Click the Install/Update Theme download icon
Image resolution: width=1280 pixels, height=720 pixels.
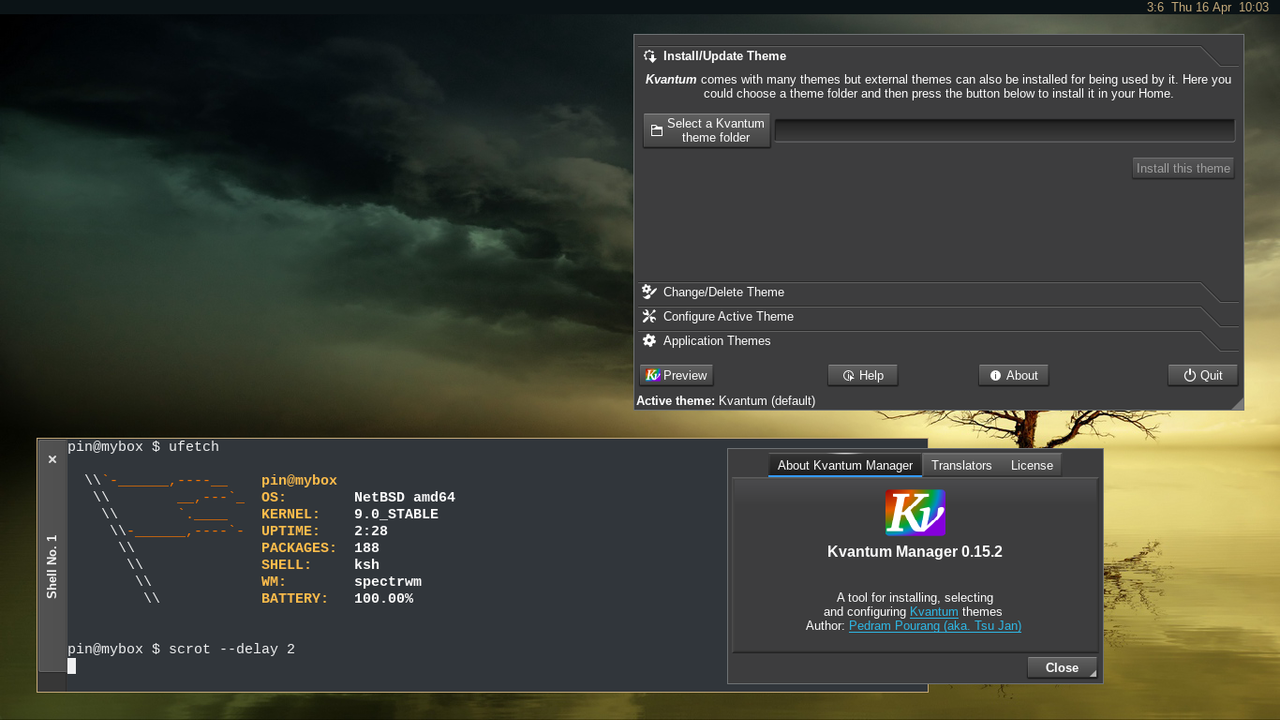650,56
